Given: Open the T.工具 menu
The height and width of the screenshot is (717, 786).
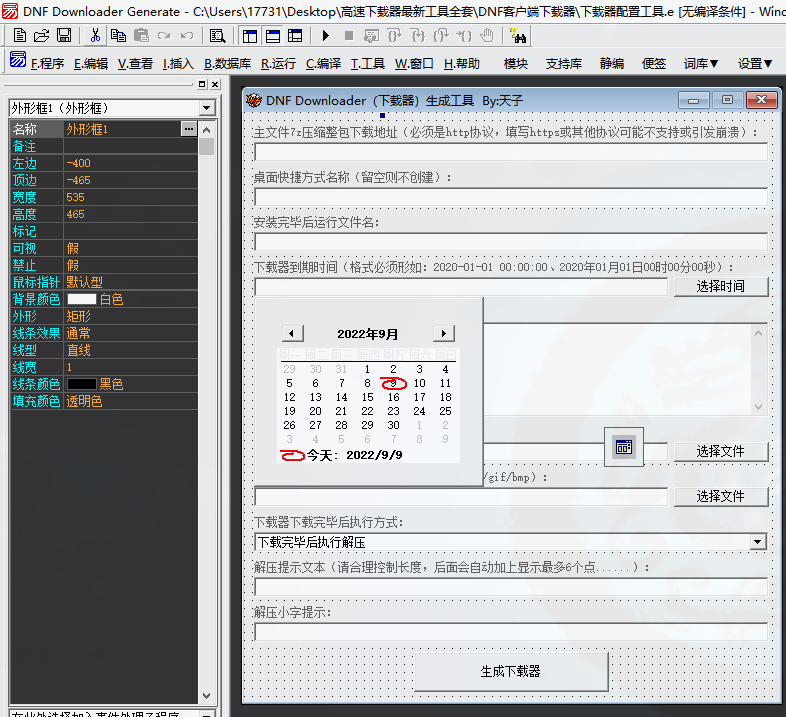Looking at the screenshot, I should pos(367,63).
